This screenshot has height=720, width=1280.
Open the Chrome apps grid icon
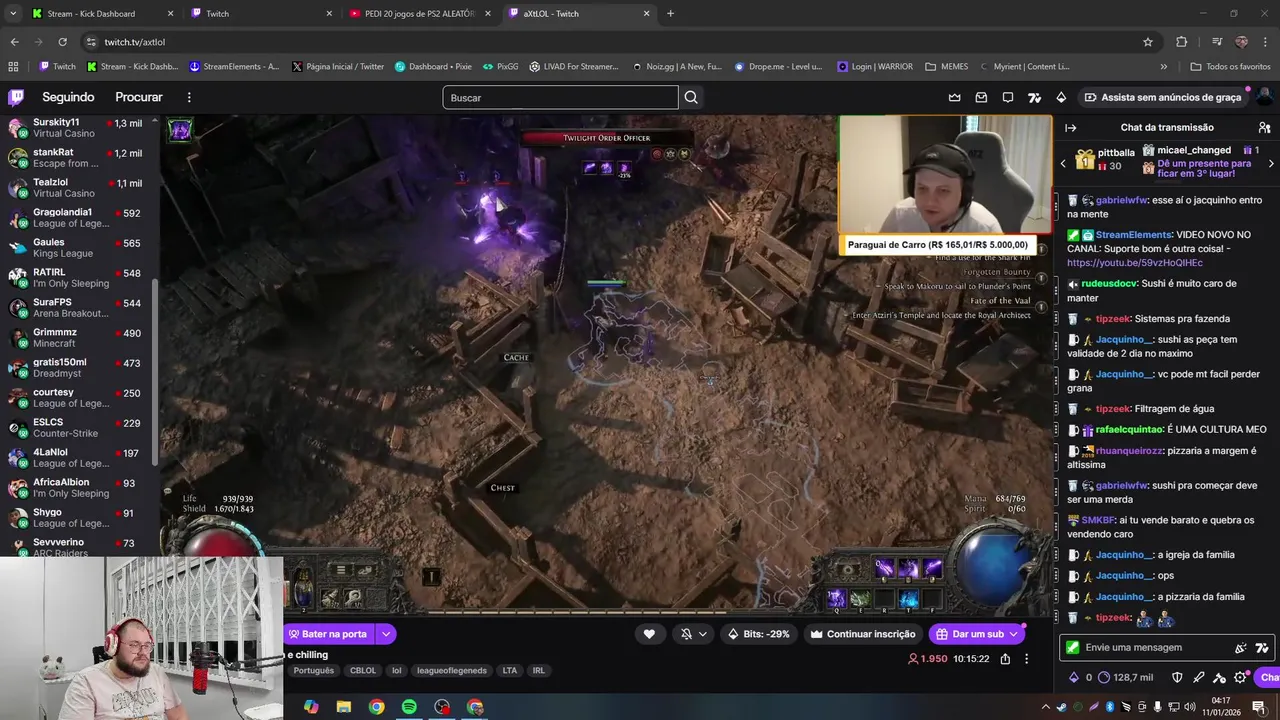tap(13, 67)
